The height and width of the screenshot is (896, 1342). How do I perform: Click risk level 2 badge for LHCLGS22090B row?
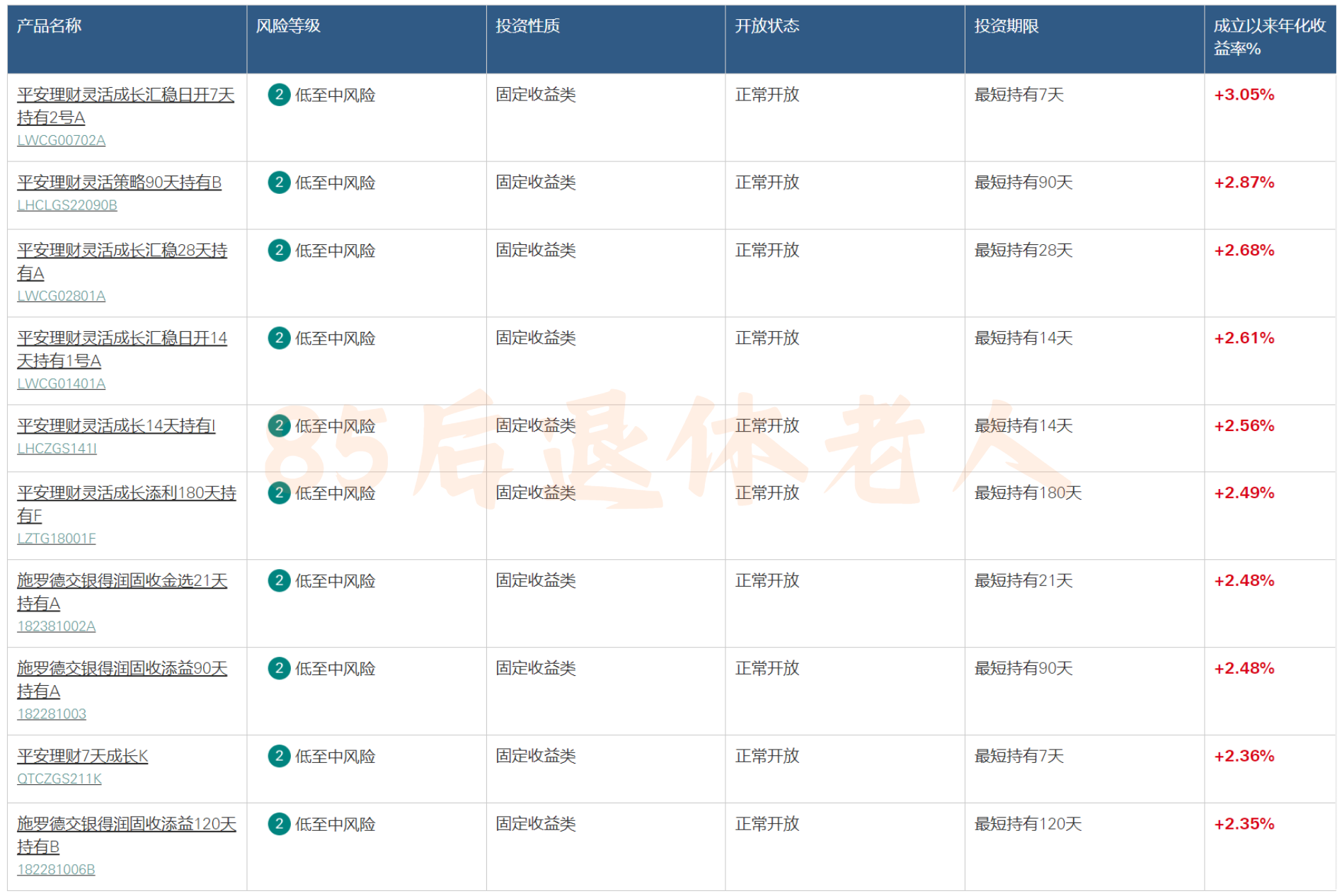[279, 183]
